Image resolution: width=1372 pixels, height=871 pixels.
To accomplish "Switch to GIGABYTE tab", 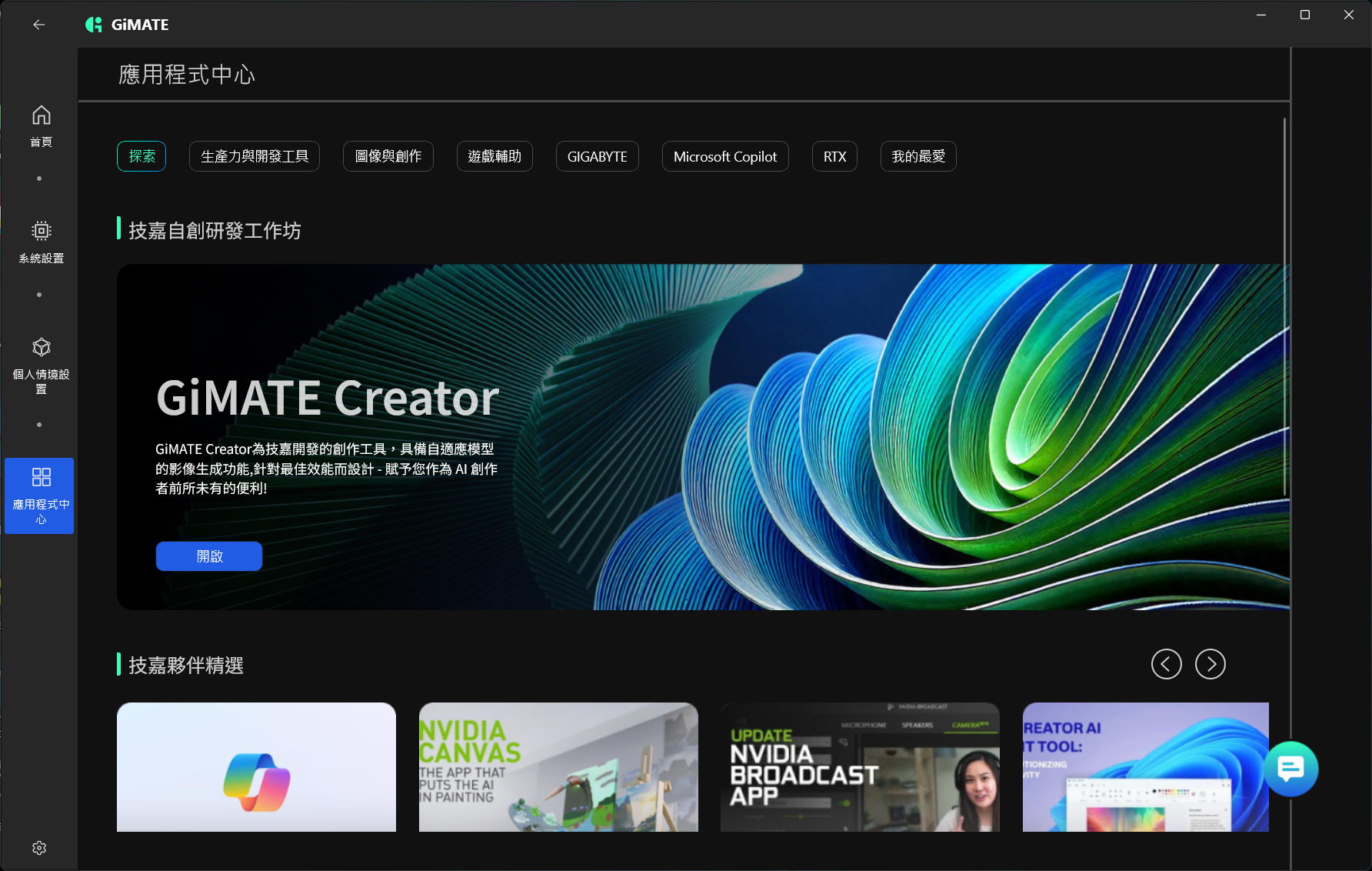I will (598, 156).
